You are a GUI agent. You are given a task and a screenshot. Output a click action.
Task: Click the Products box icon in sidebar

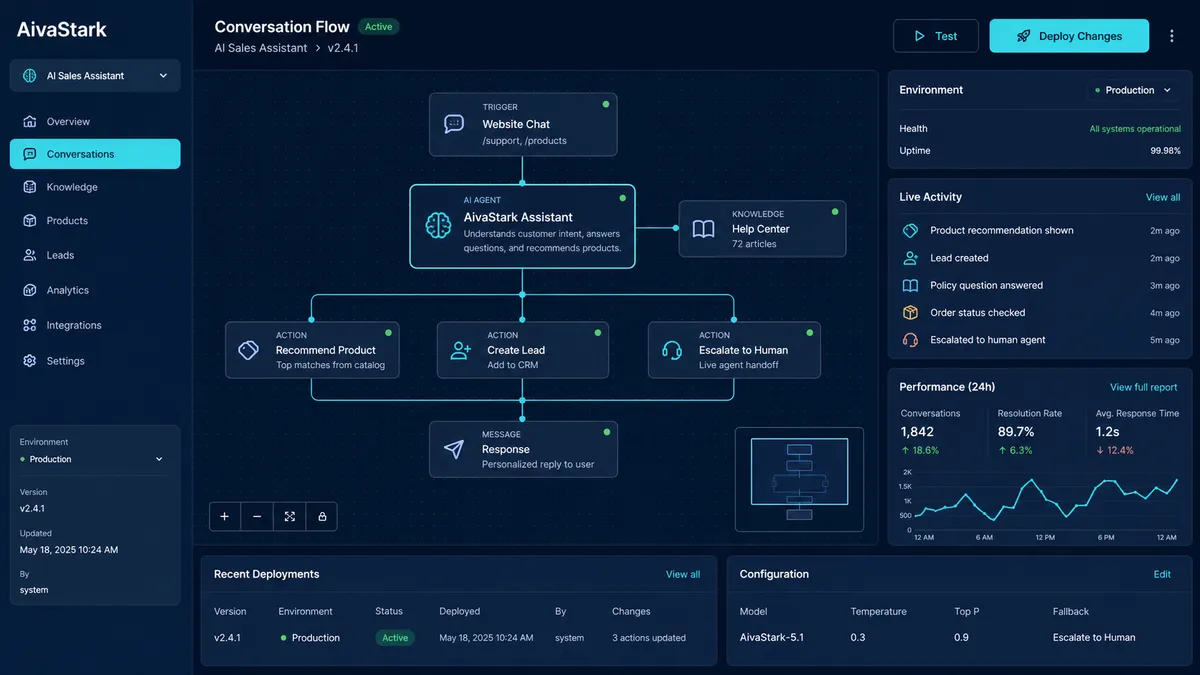click(28, 220)
